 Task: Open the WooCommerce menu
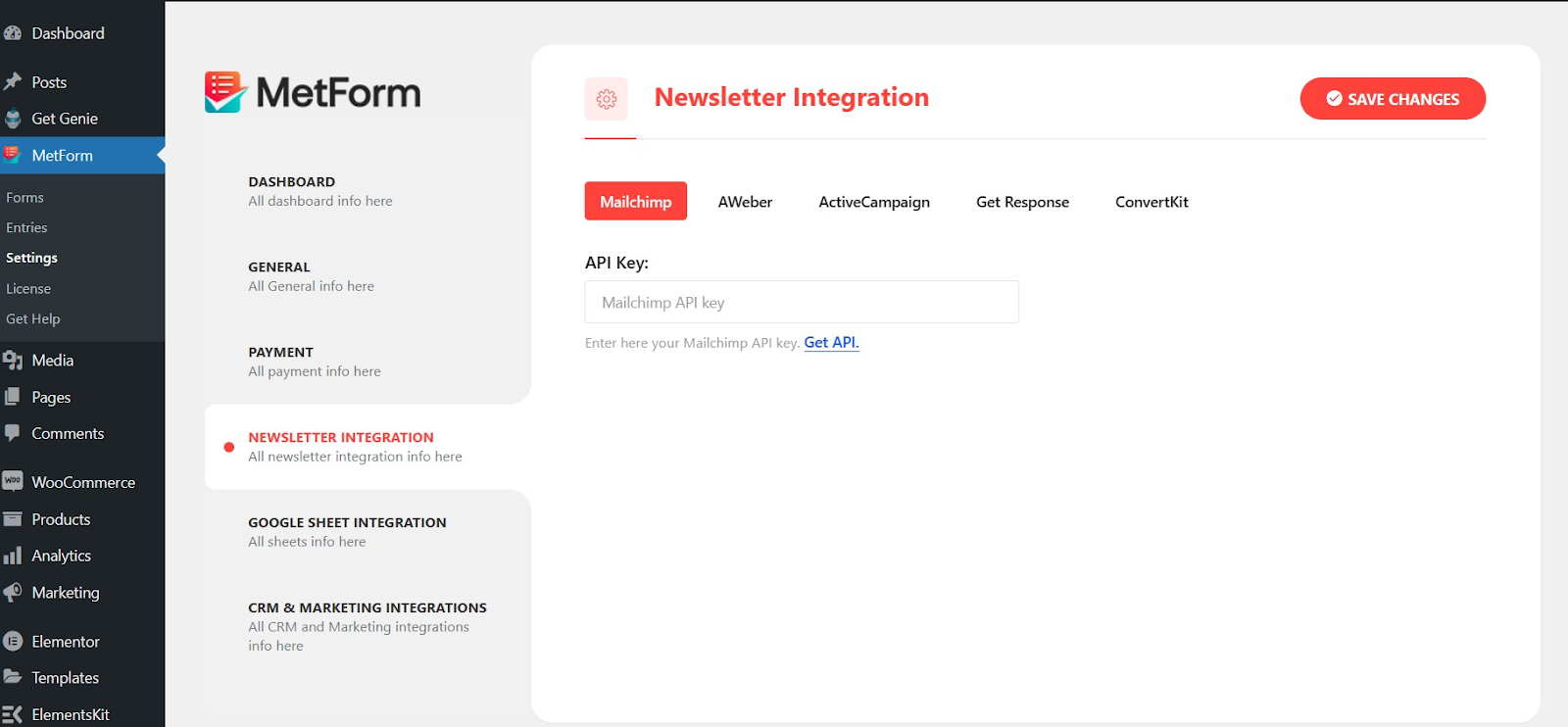[x=82, y=482]
